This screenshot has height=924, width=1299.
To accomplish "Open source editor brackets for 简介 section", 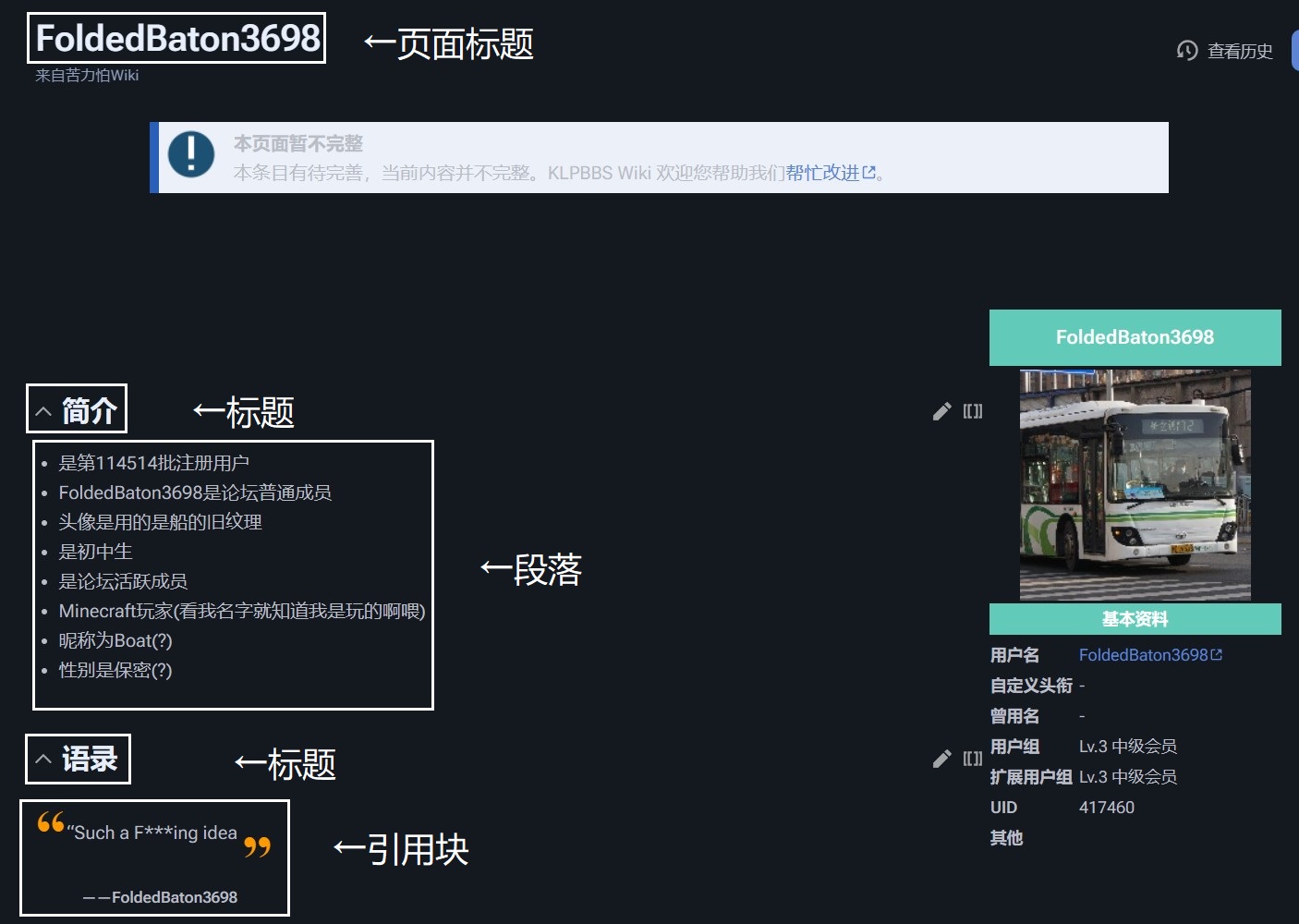I will point(973,411).
